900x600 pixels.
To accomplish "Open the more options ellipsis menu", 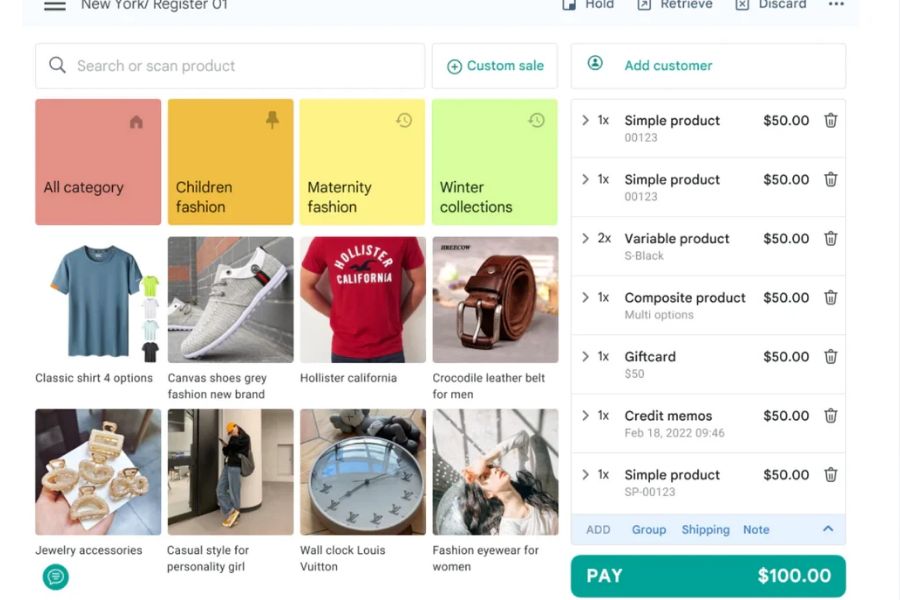I will [836, 5].
